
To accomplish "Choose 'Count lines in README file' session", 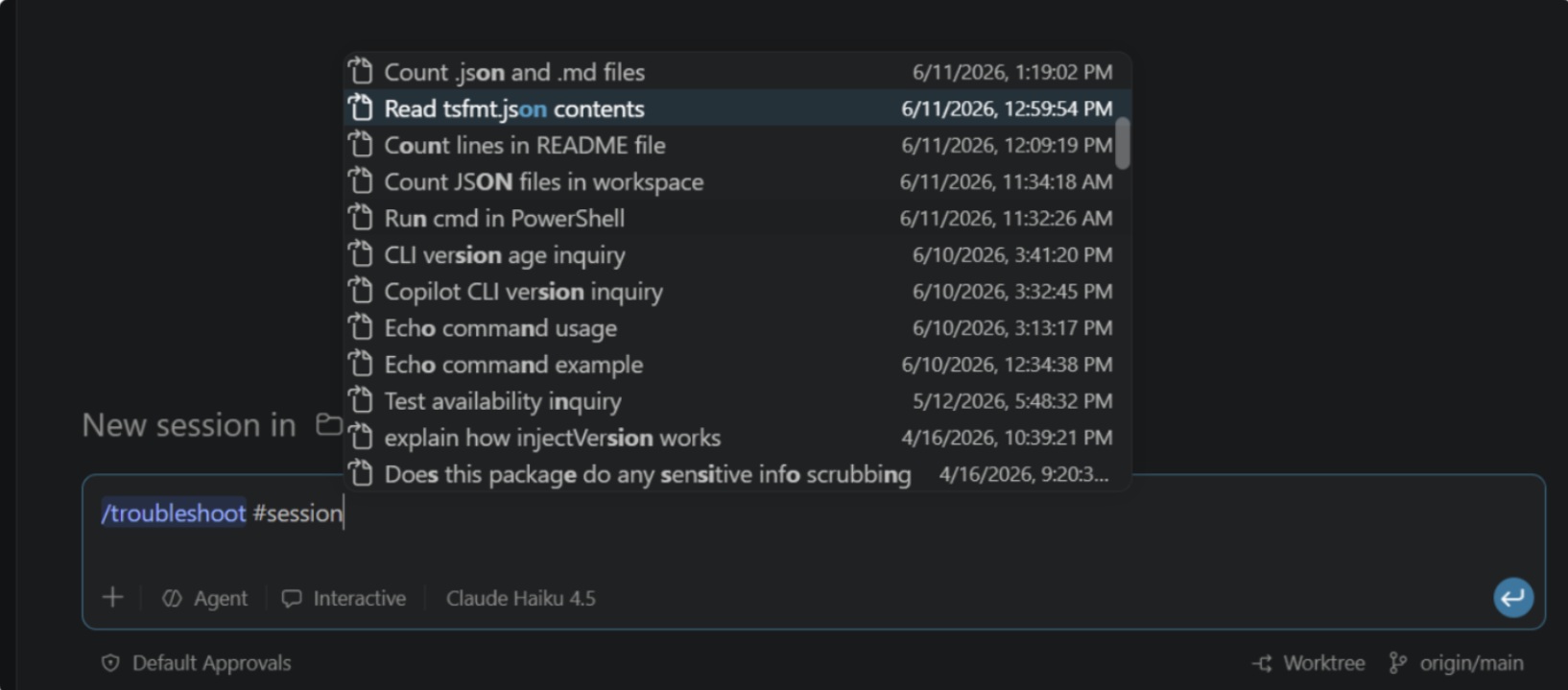I will point(737,144).
